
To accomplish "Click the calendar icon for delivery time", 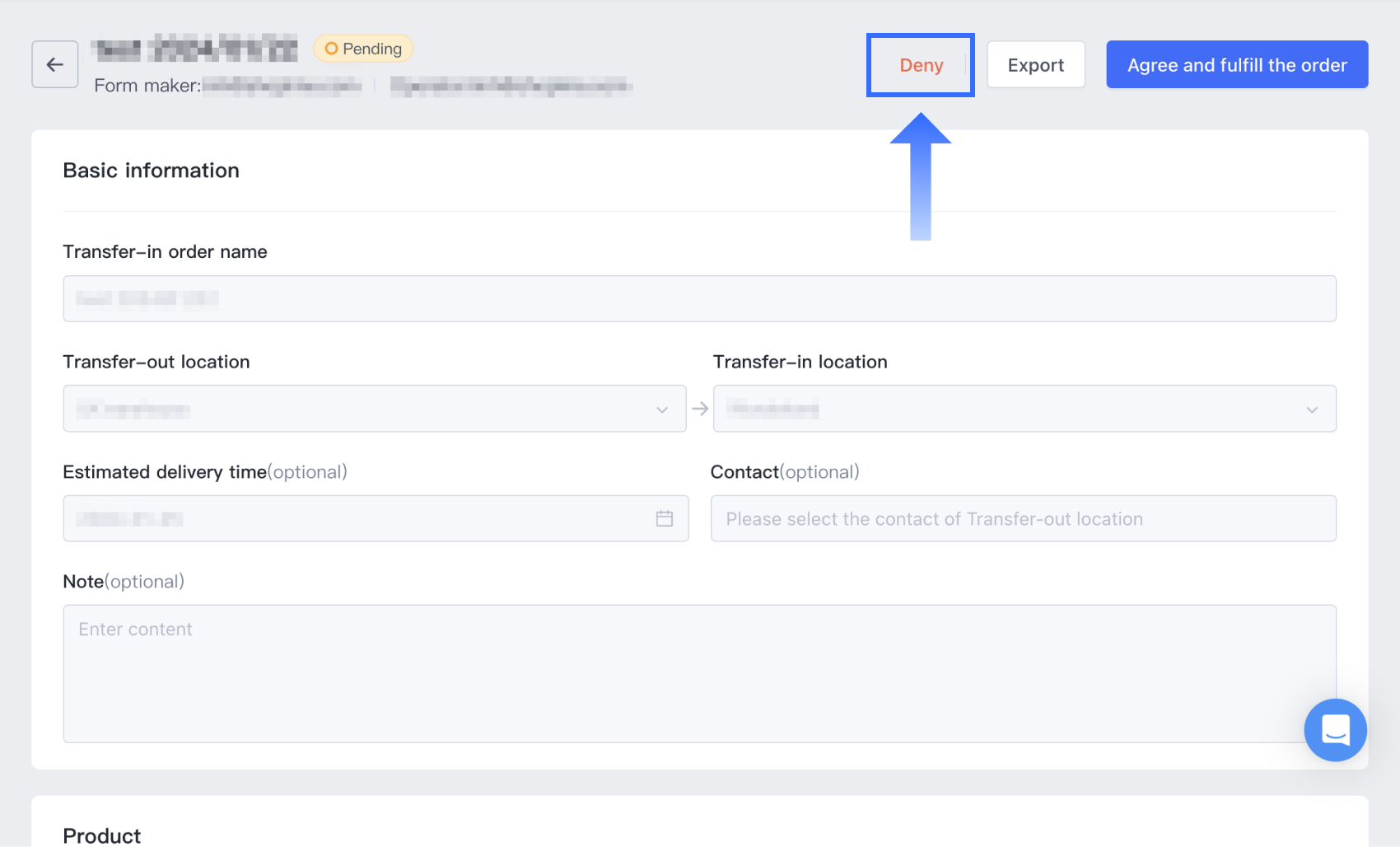I will coord(665,518).
